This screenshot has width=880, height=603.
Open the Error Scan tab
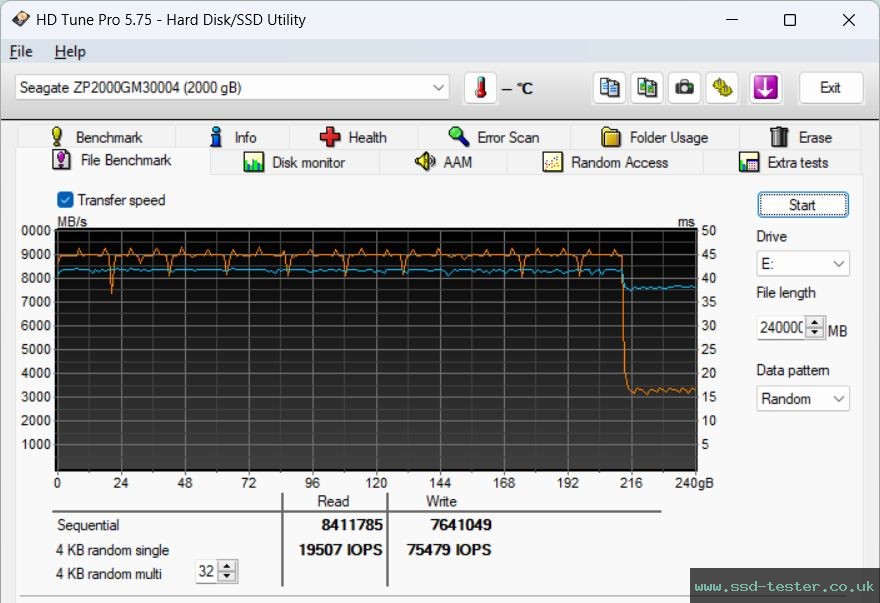[x=494, y=137]
